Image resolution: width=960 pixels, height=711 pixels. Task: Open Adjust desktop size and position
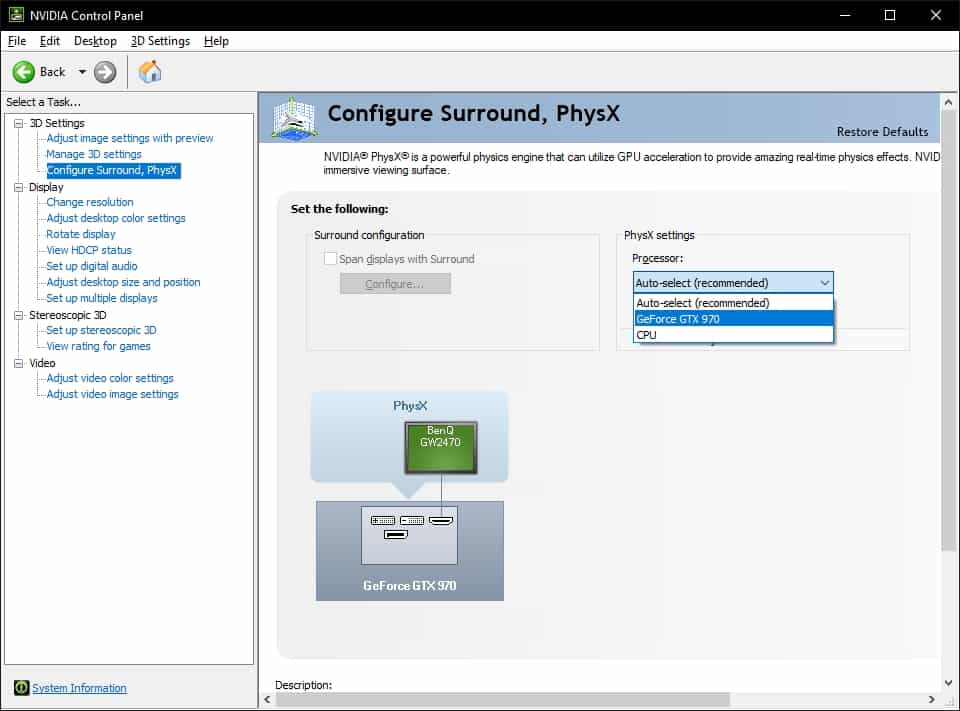(123, 282)
